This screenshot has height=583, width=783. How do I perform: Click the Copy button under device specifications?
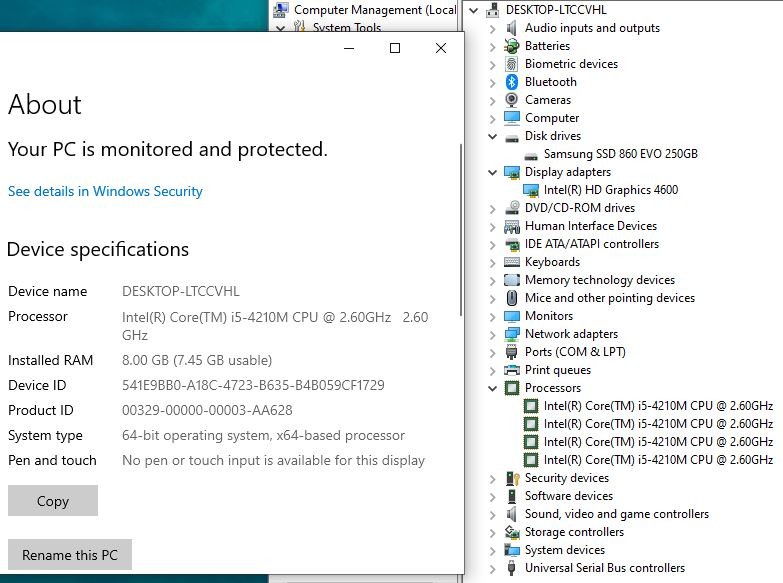53,501
